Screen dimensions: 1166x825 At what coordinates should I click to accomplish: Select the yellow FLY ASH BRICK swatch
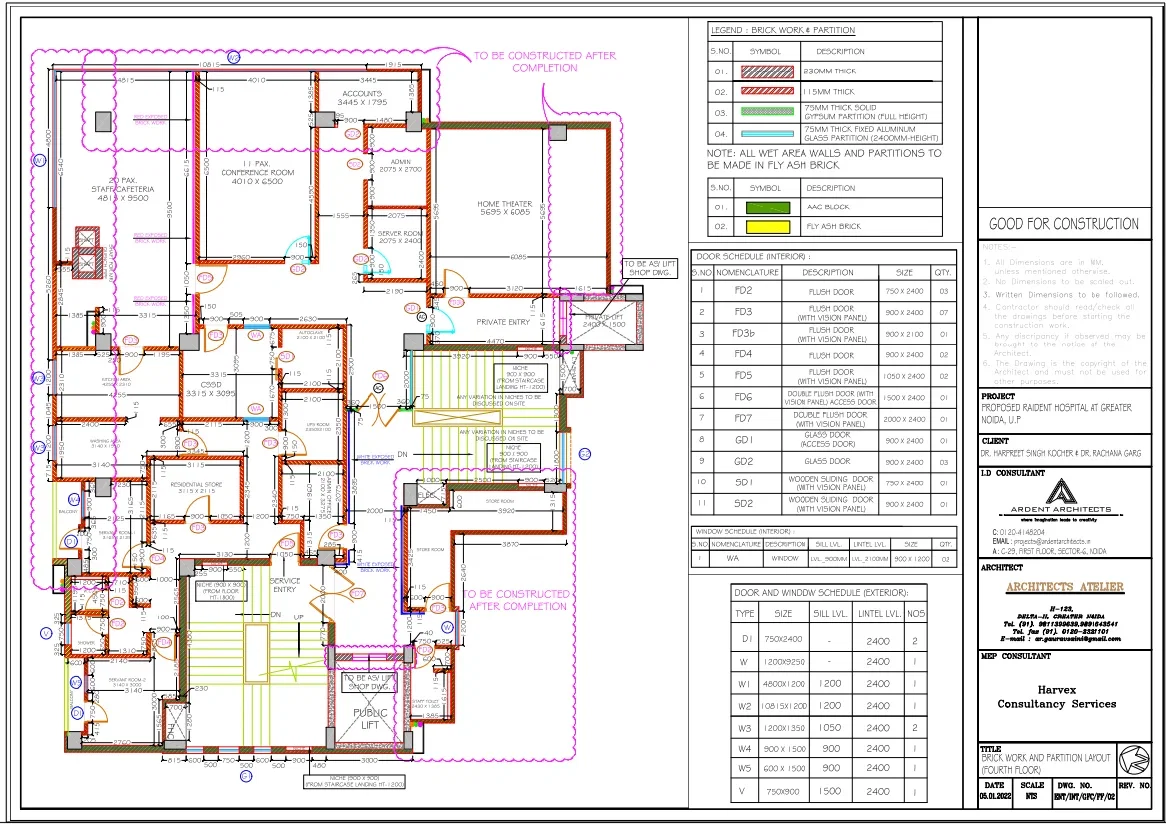tap(767, 226)
